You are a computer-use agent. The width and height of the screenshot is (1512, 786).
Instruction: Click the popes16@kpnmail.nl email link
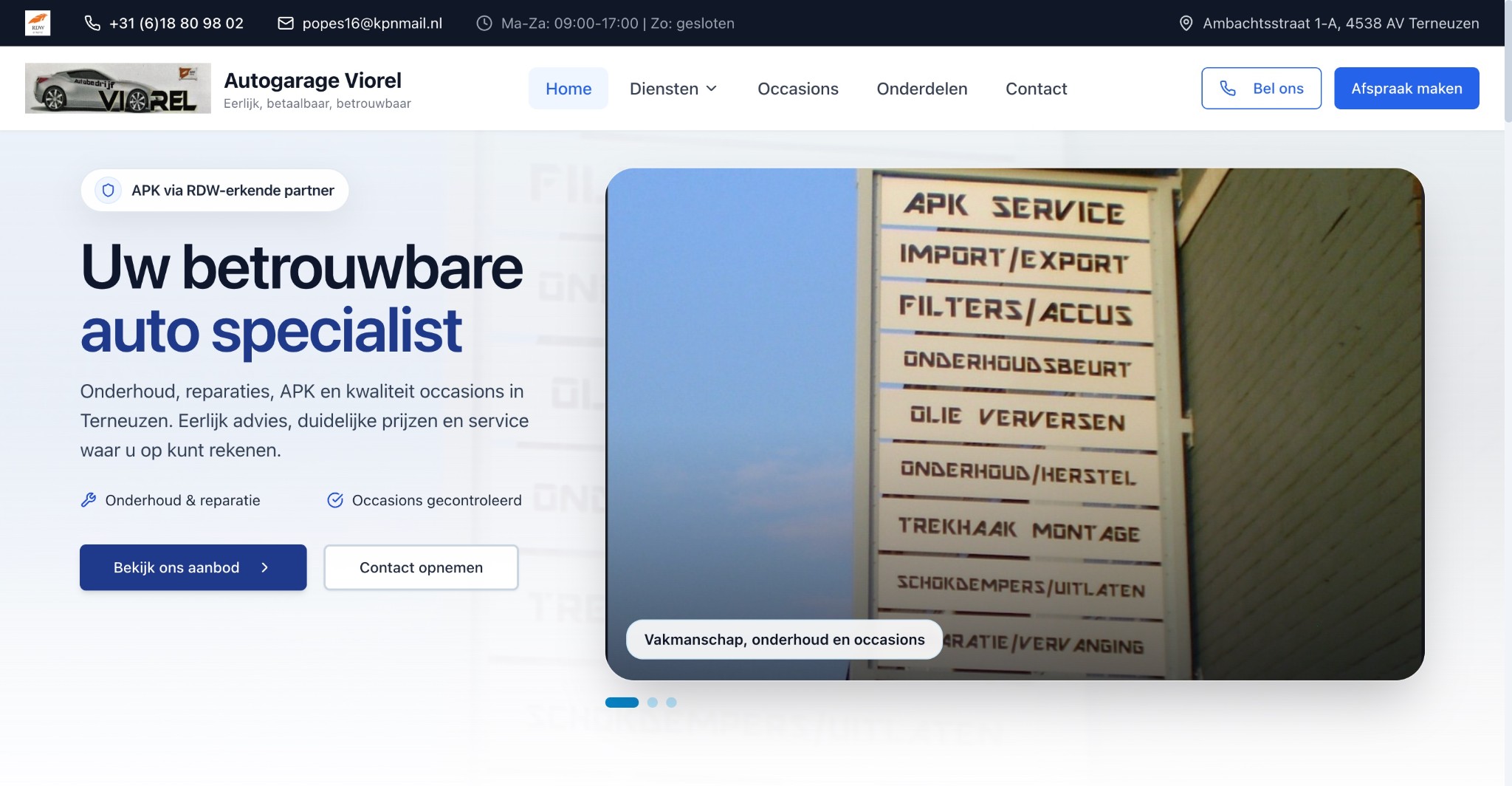pyautogui.click(x=372, y=23)
